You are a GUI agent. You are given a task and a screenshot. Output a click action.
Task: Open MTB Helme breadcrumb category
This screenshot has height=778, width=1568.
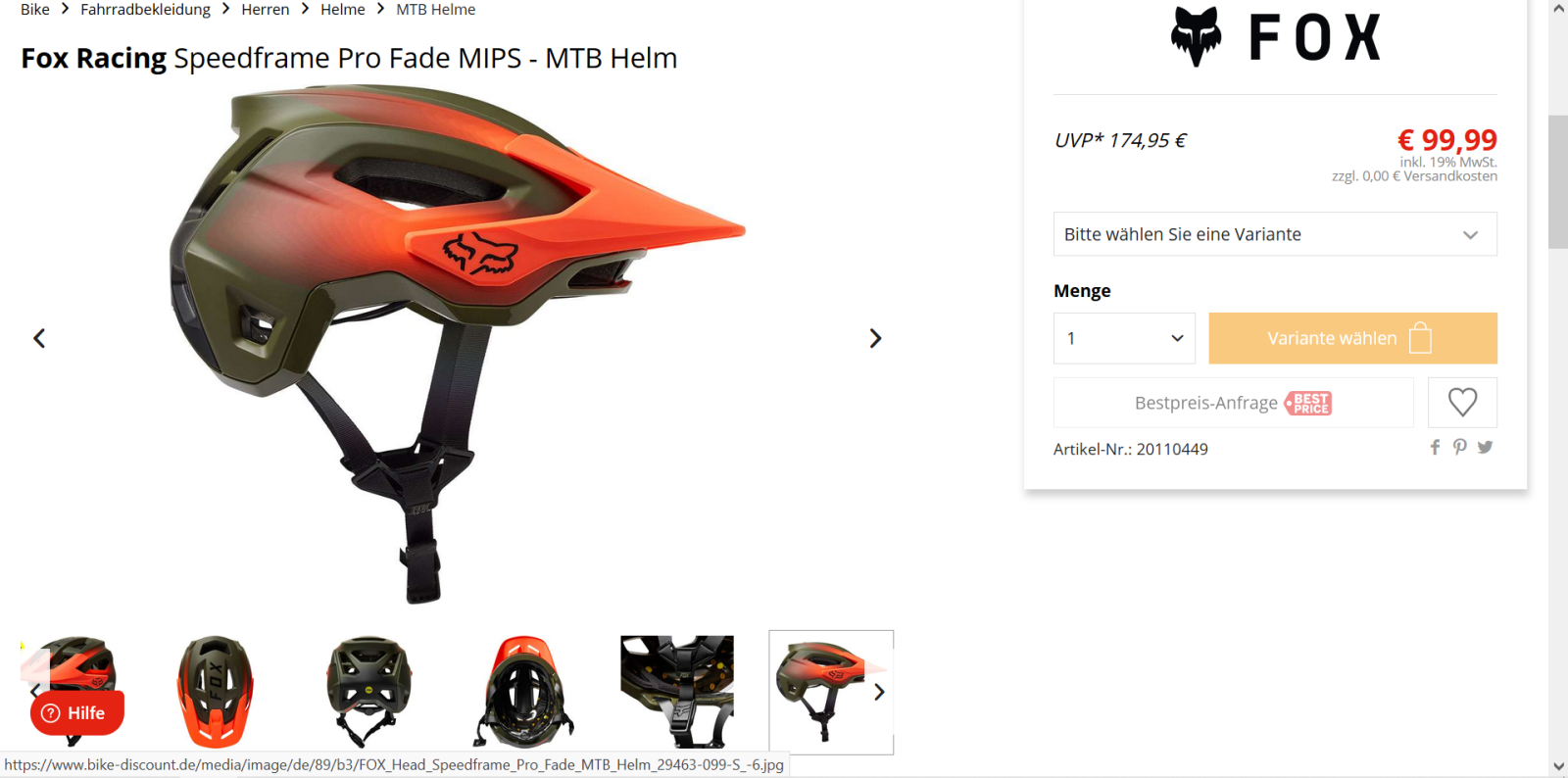(x=435, y=10)
